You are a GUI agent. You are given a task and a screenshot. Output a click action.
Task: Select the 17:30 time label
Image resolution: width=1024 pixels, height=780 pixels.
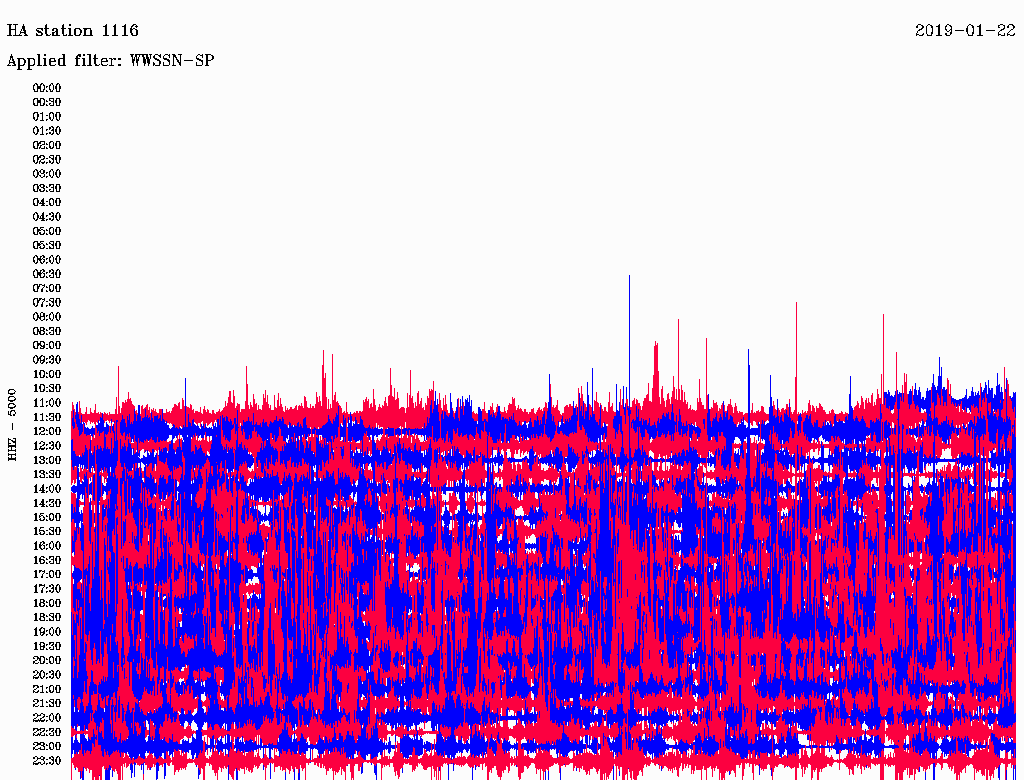(47, 589)
